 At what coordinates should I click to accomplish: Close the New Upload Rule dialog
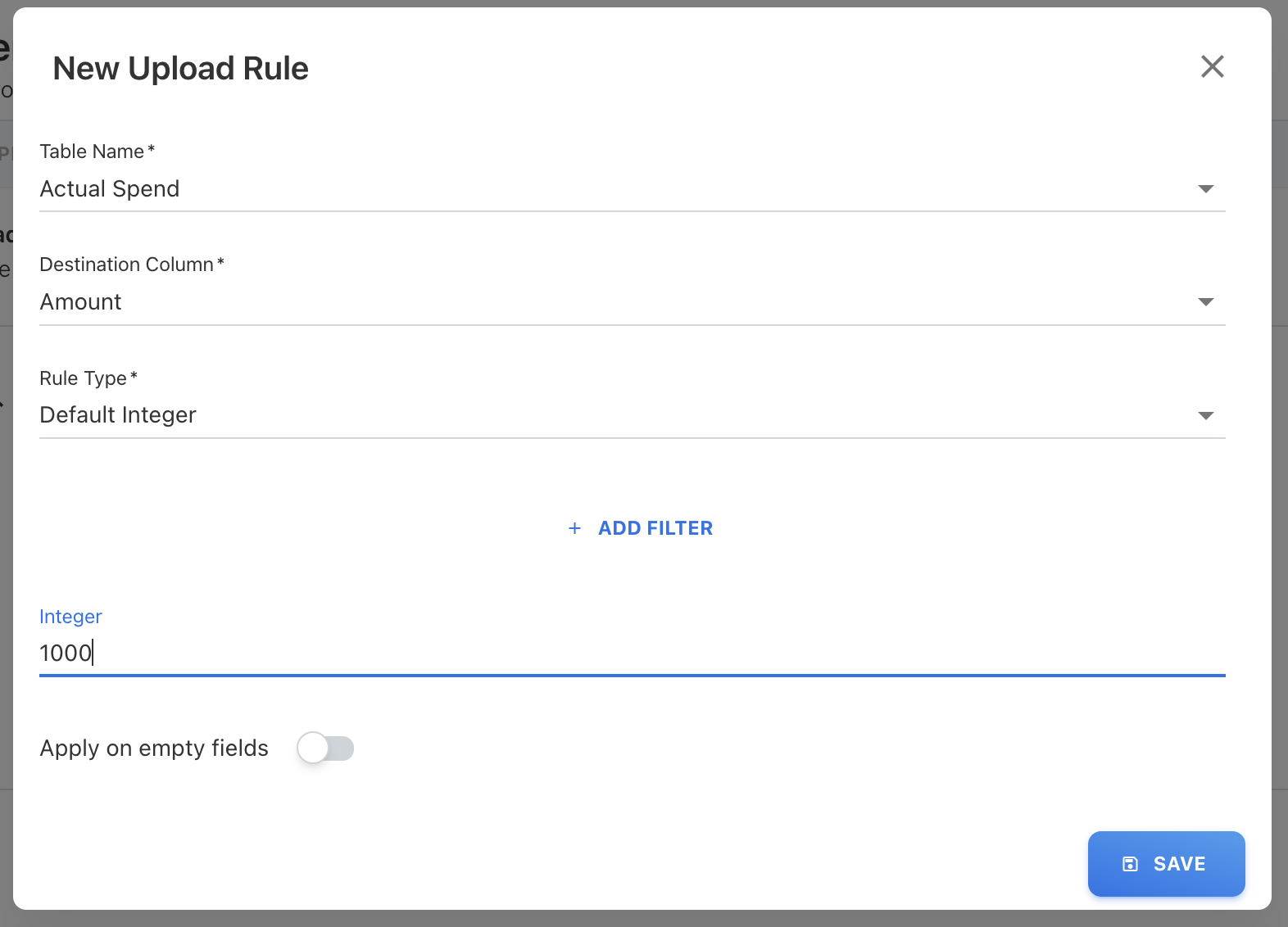[1212, 66]
